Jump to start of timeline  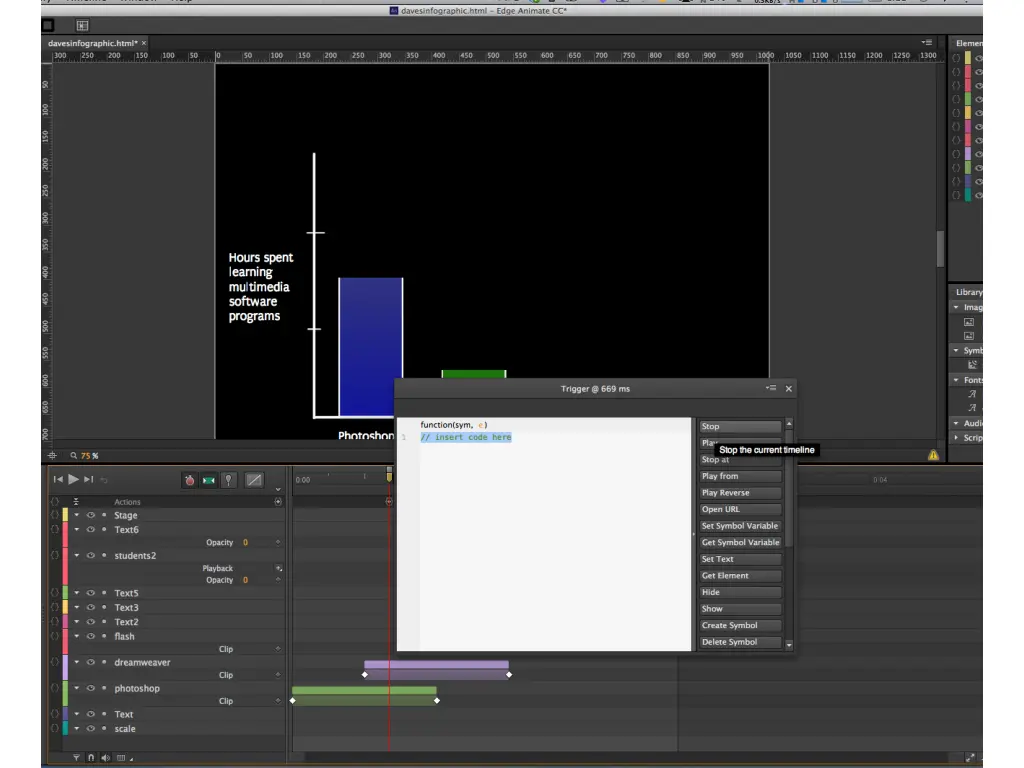[x=58, y=479]
